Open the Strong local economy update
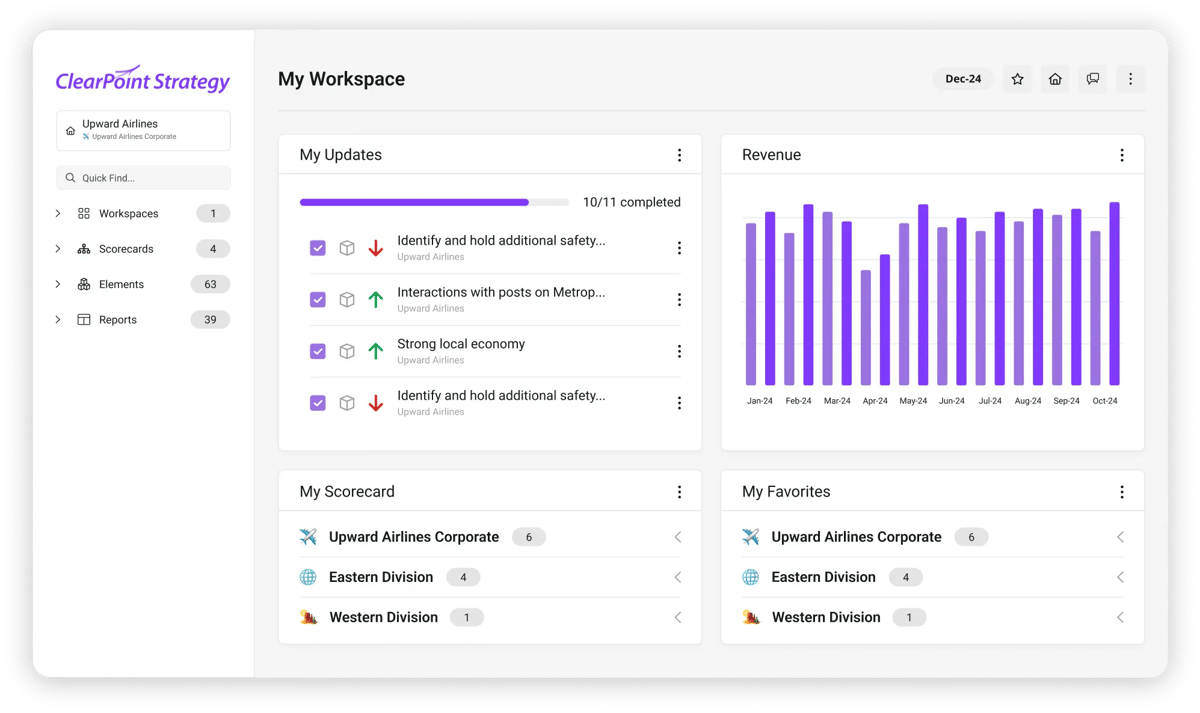This screenshot has width=1200, height=713. click(461, 344)
